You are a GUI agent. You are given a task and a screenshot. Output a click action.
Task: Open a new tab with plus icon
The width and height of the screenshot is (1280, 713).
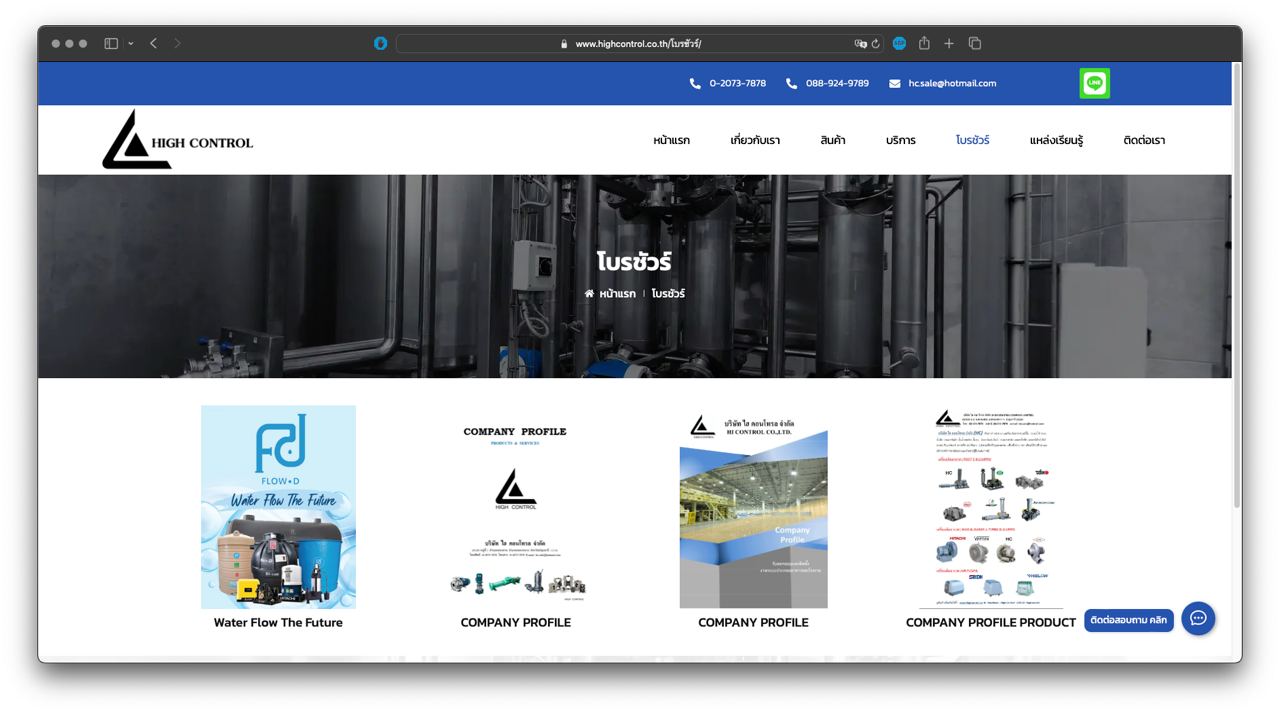point(949,44)
